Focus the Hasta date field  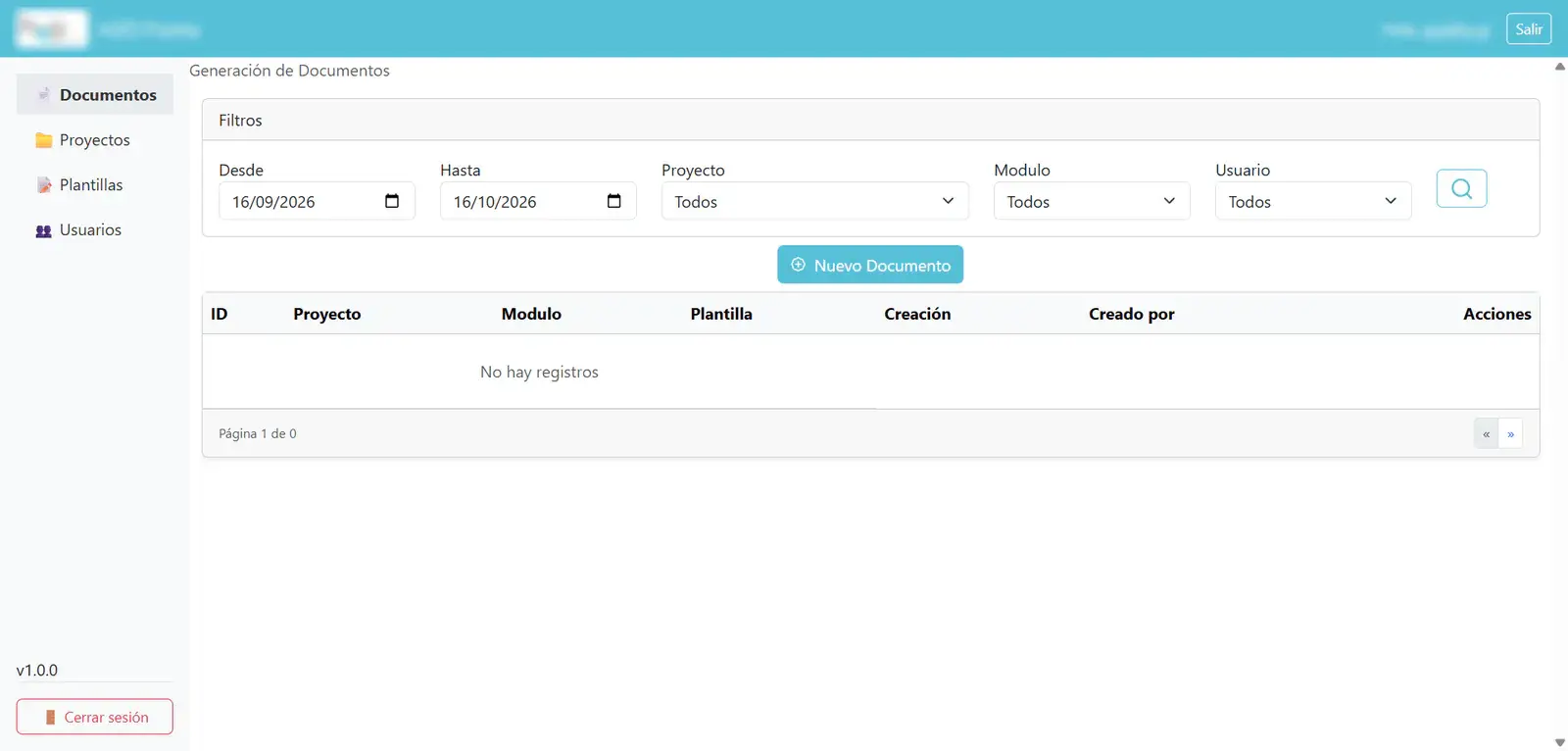click(538, 201)
